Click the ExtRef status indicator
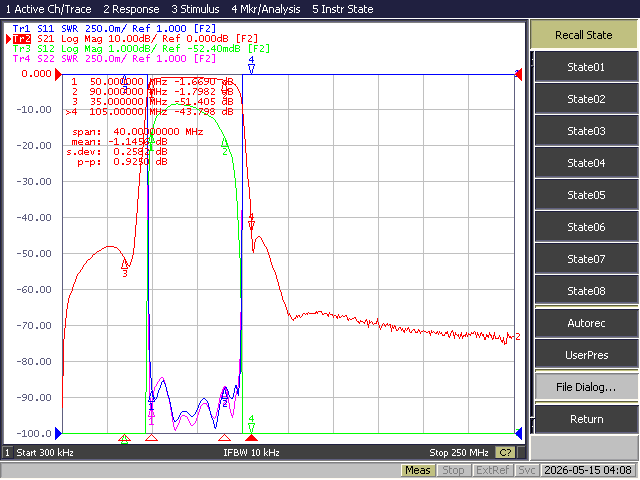Viewport: 640px width, 480px height. point(492,471)
